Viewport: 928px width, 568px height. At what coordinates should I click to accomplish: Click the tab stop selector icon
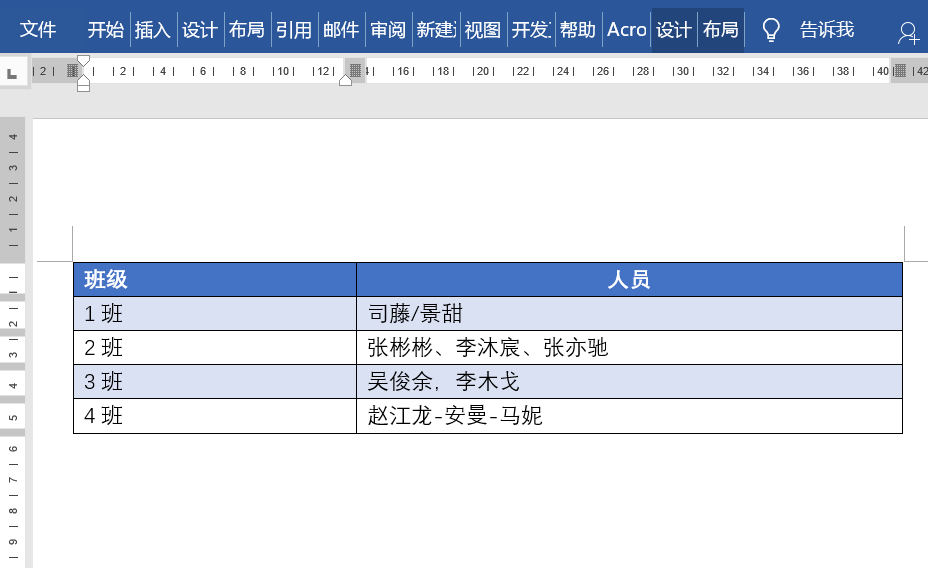(12, 73)
